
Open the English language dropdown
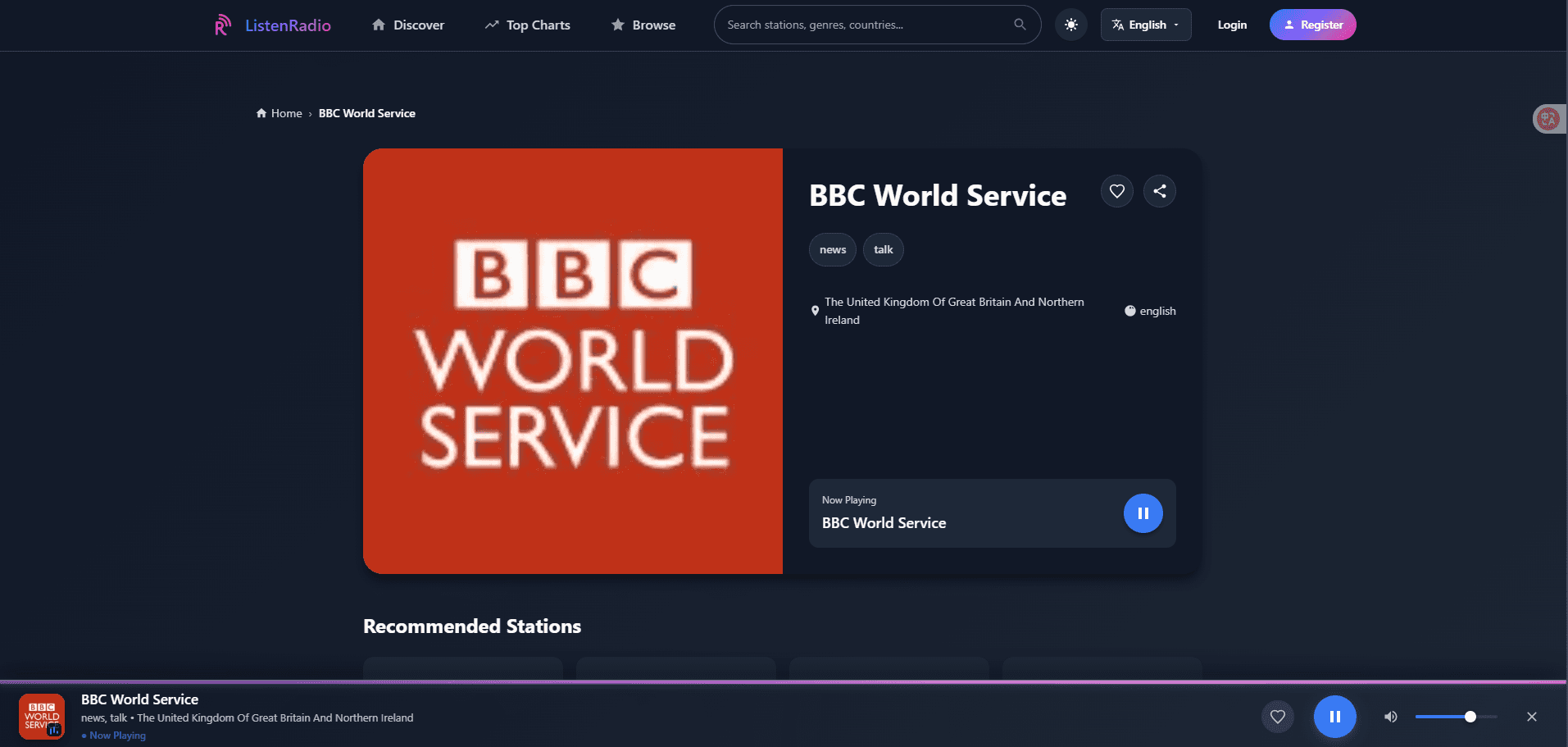click(x=1145, y=25)
